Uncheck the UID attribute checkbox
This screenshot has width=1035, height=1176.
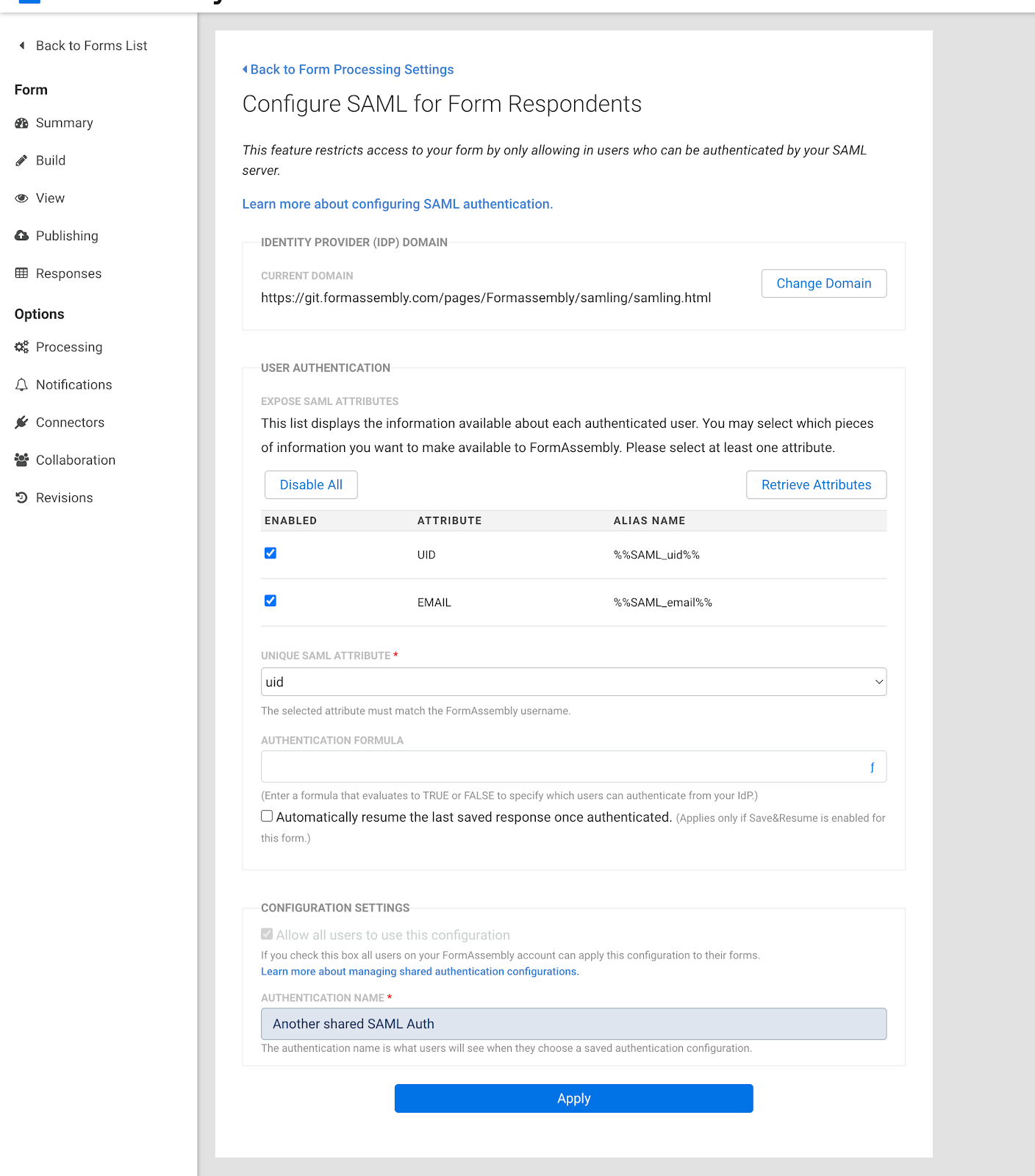tap(271, 553)
